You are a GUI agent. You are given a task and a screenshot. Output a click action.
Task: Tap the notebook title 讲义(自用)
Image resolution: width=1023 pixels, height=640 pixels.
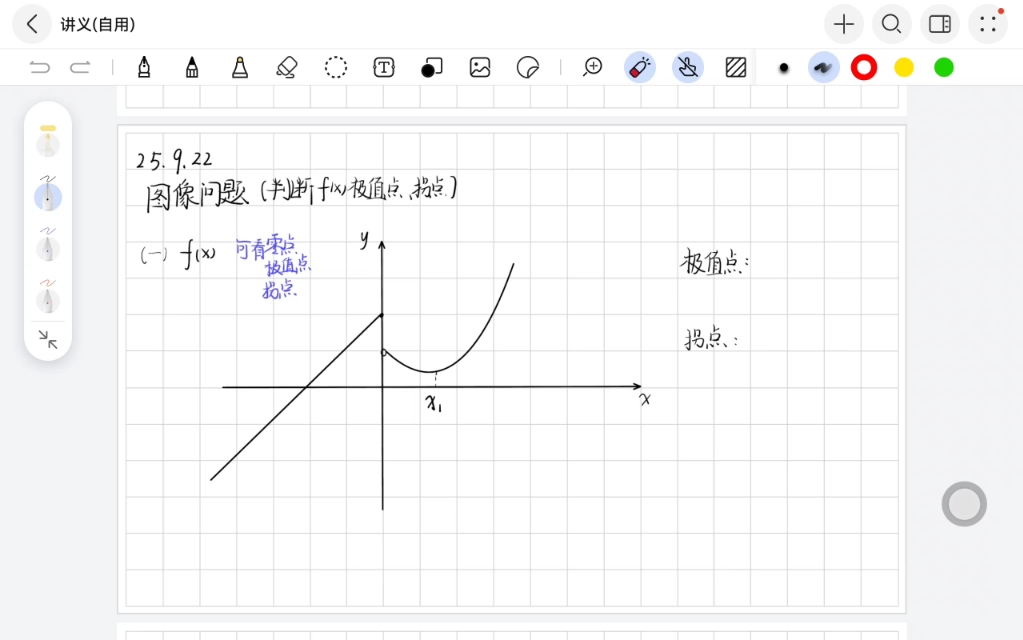point(98,25)
